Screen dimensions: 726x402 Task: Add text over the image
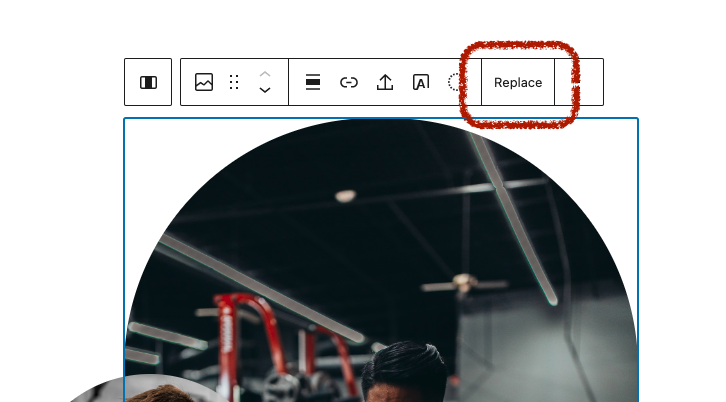(x=421, y=82)
